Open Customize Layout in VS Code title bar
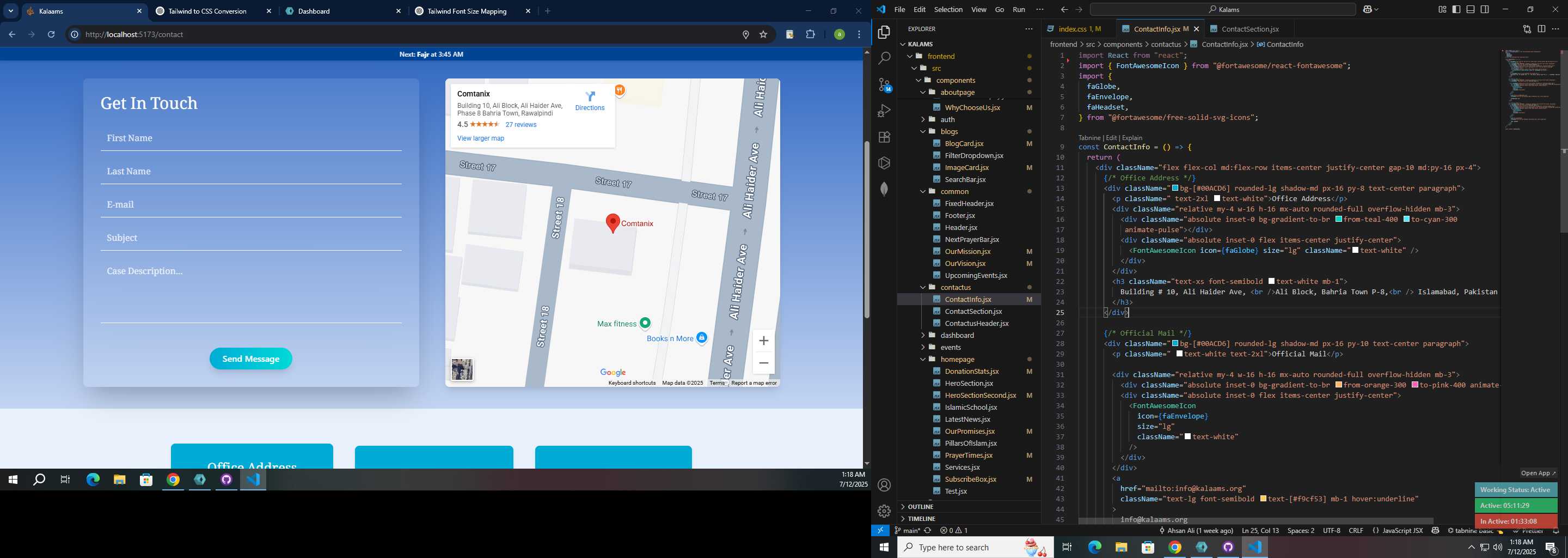The width and height of the screenshot is (1568, 558). coord(1442,10)
